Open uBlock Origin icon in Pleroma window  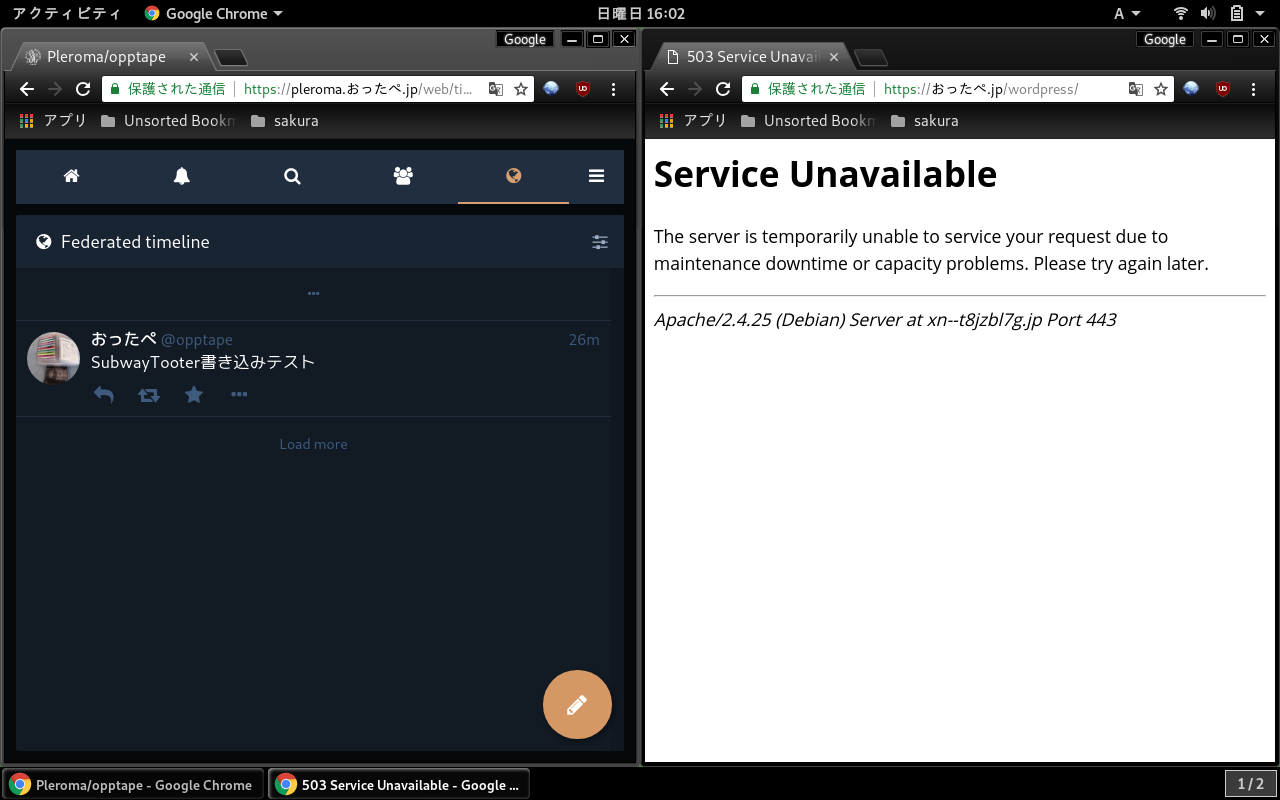pos(583,89)
